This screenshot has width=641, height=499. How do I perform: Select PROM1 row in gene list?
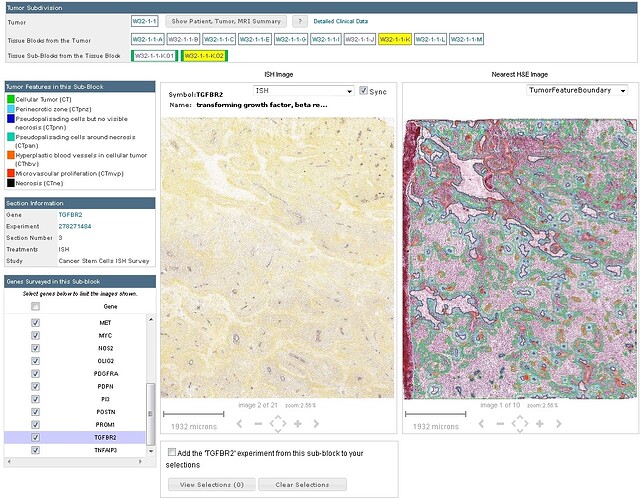pos(75,425)
